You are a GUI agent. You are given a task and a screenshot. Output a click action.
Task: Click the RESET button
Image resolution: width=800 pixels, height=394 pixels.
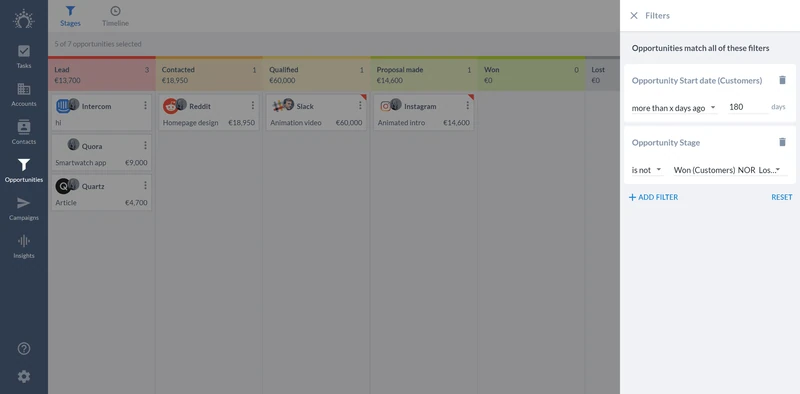click(782, 197)
